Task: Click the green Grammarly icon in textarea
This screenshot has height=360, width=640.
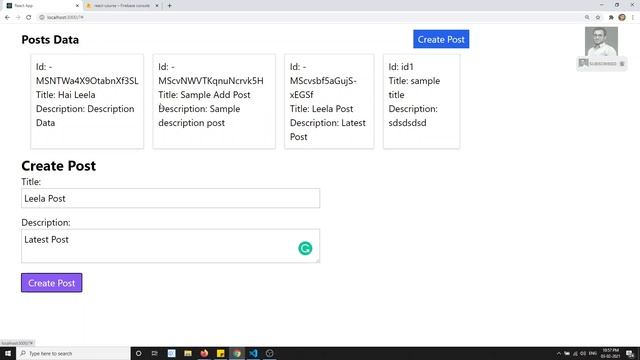Action: click(x=305, y=248)
